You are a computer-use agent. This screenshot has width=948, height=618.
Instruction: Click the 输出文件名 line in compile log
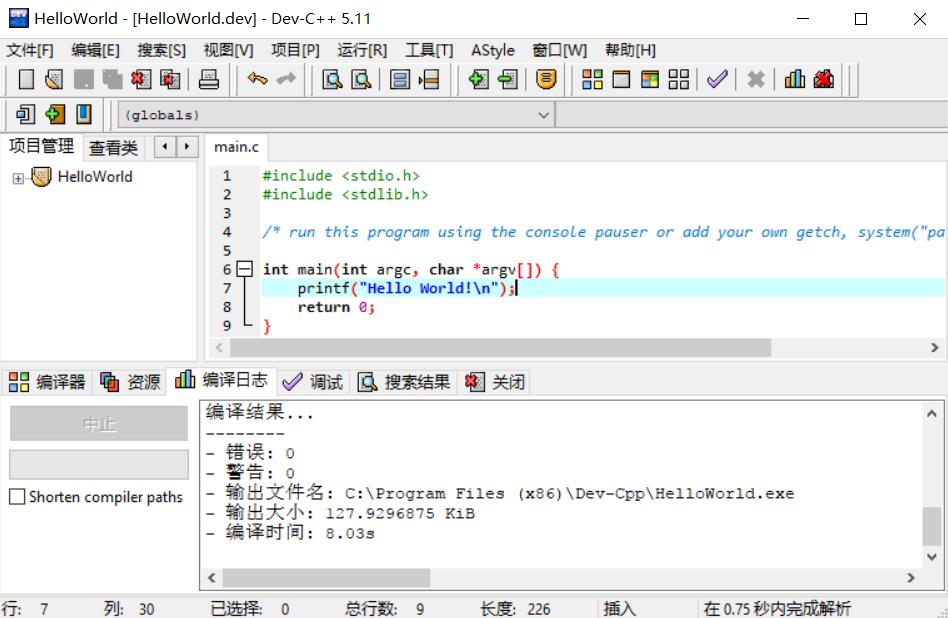[x=501, y=493]
